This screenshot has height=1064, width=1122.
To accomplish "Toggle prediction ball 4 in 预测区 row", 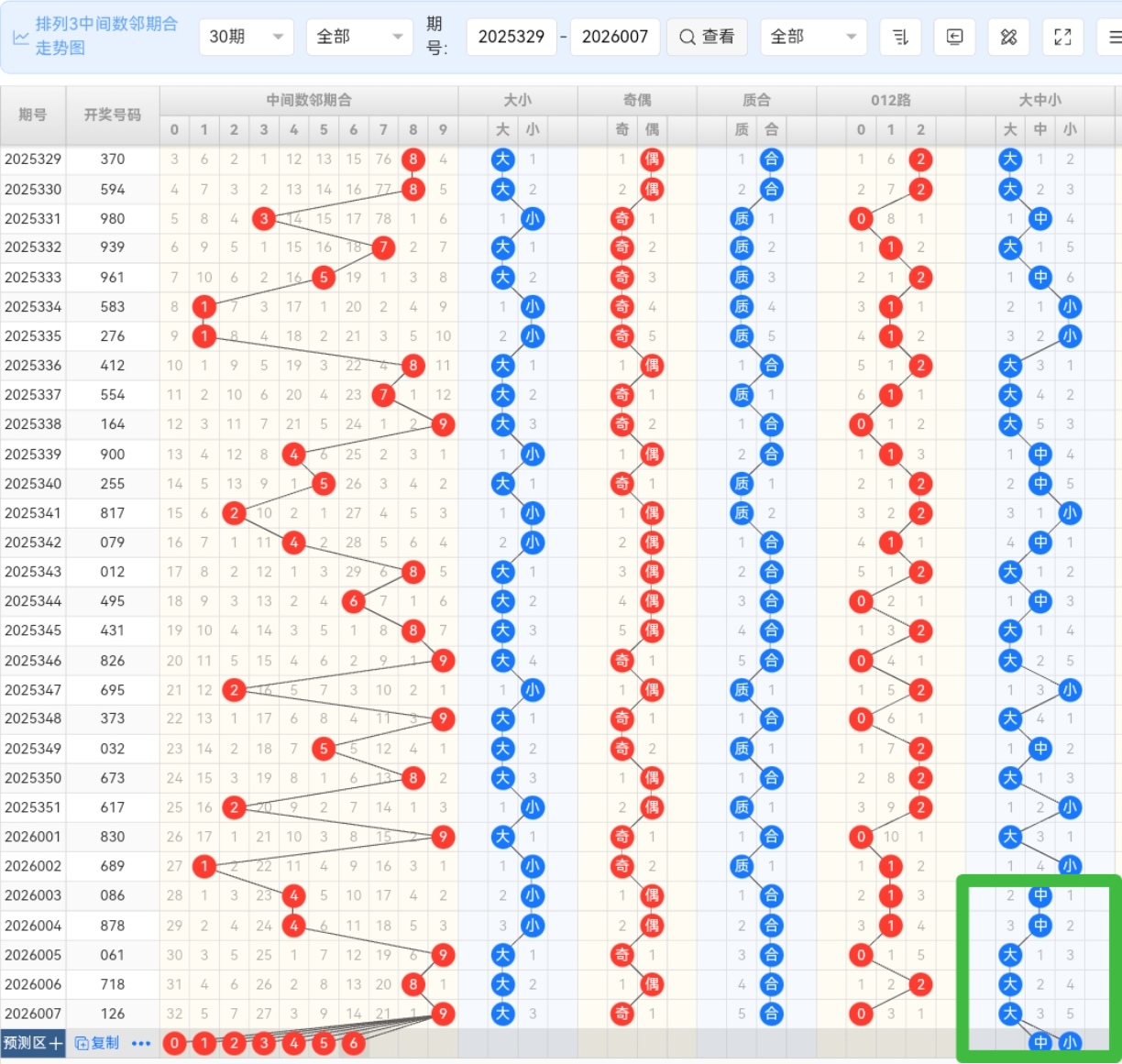I will click(293, 1043).
